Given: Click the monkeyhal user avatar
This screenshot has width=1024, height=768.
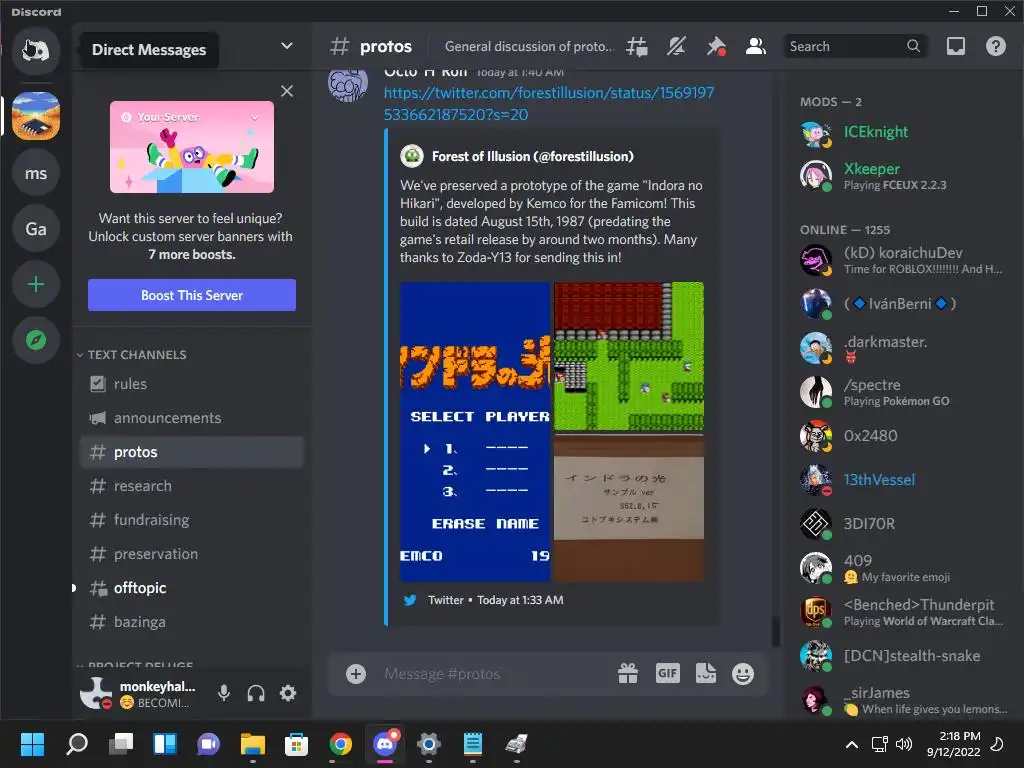Looking at the screenshot, I should (x=96, y=693).
